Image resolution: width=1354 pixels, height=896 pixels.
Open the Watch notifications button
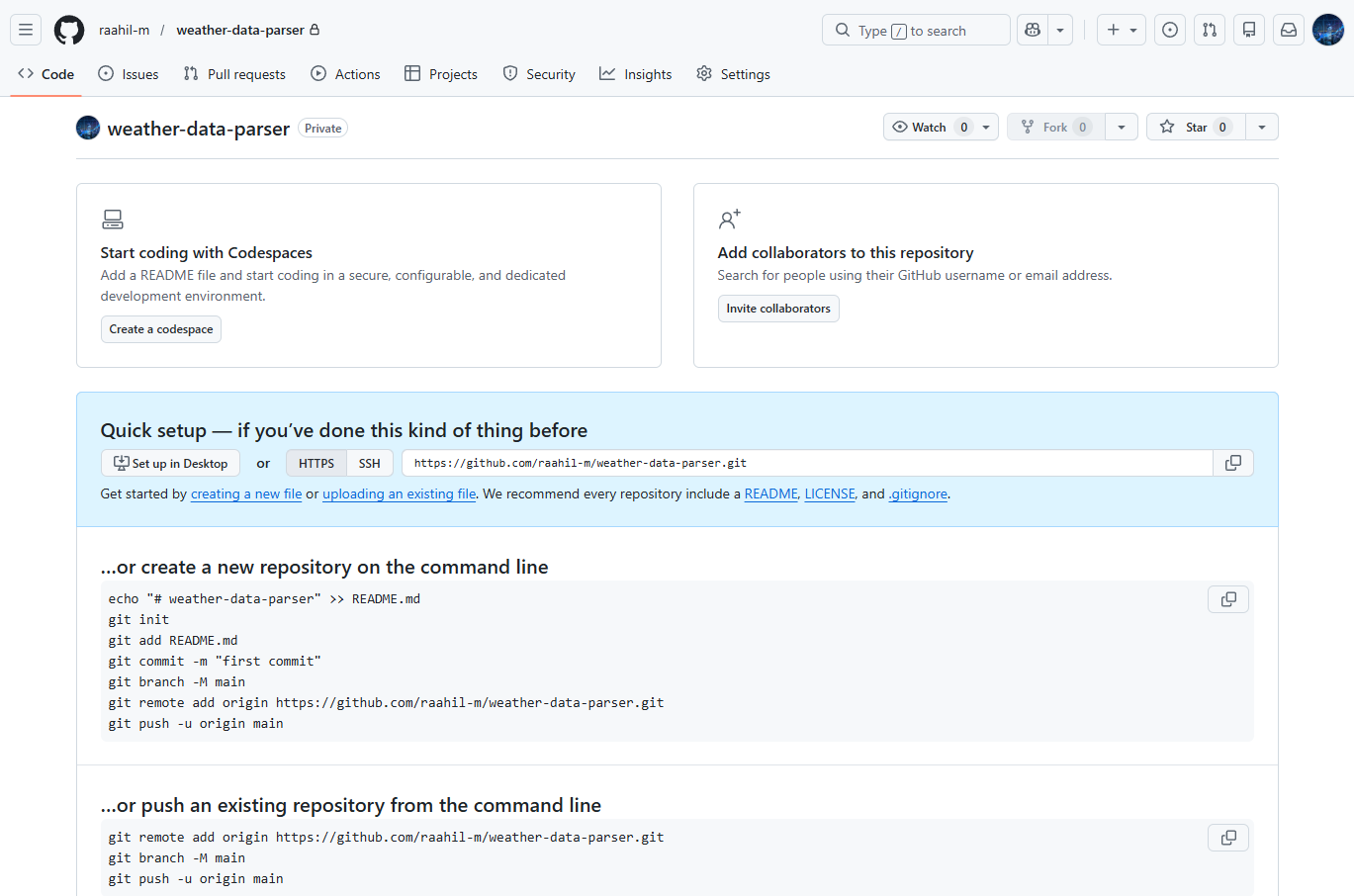pos(941,127)
